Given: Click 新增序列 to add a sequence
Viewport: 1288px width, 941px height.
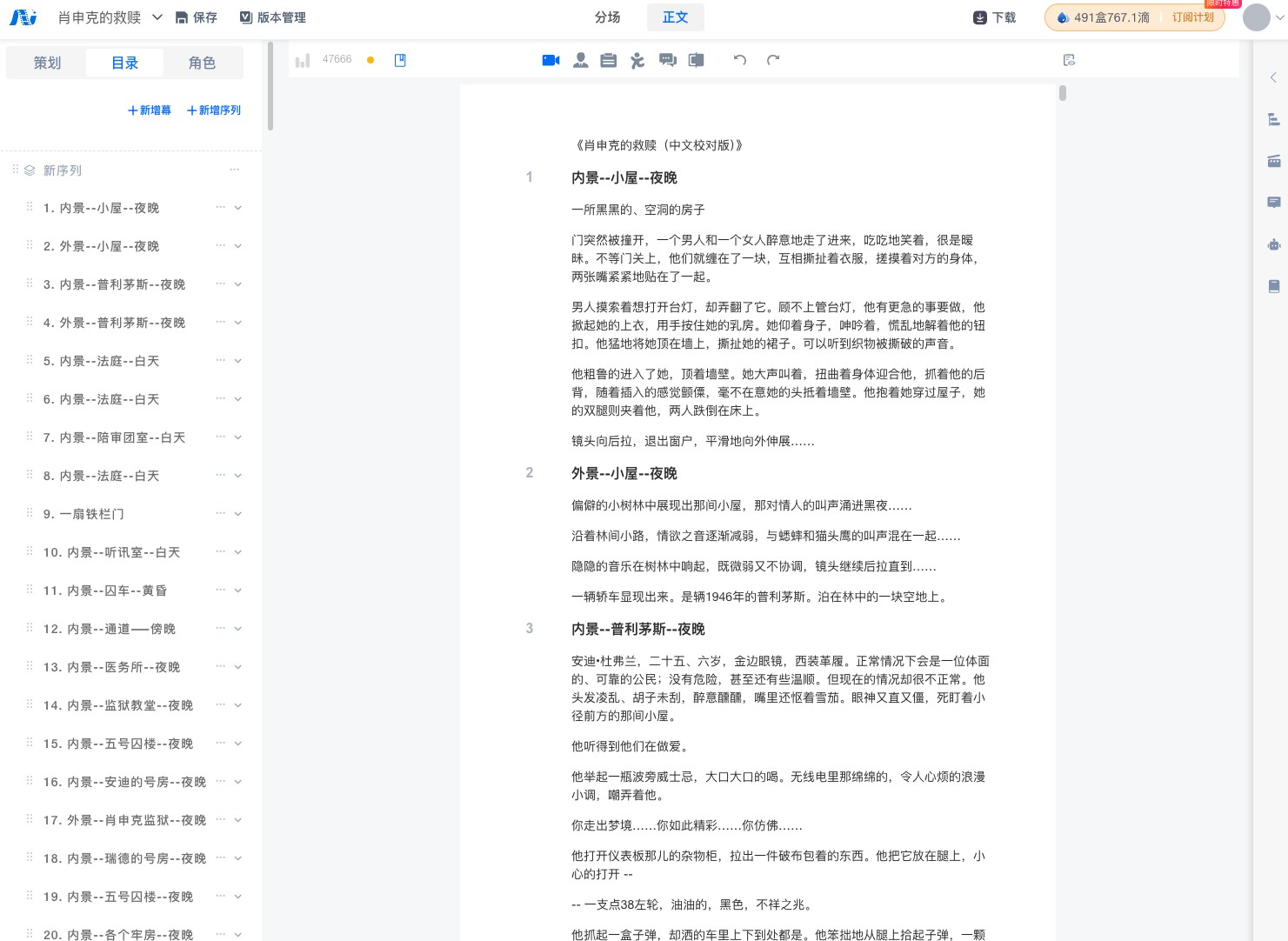Looking at the screenshot, I should point(214,110).
